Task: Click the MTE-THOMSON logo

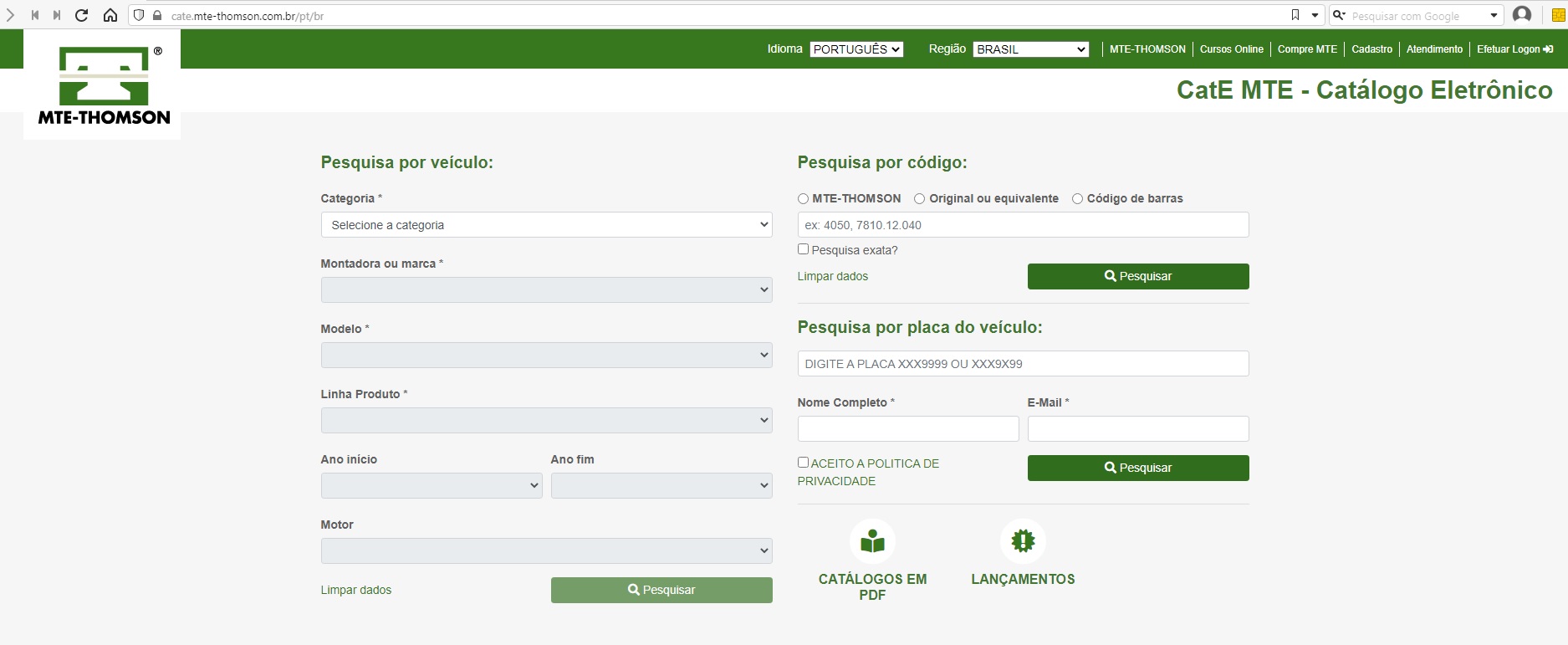Action: (103, 85)
